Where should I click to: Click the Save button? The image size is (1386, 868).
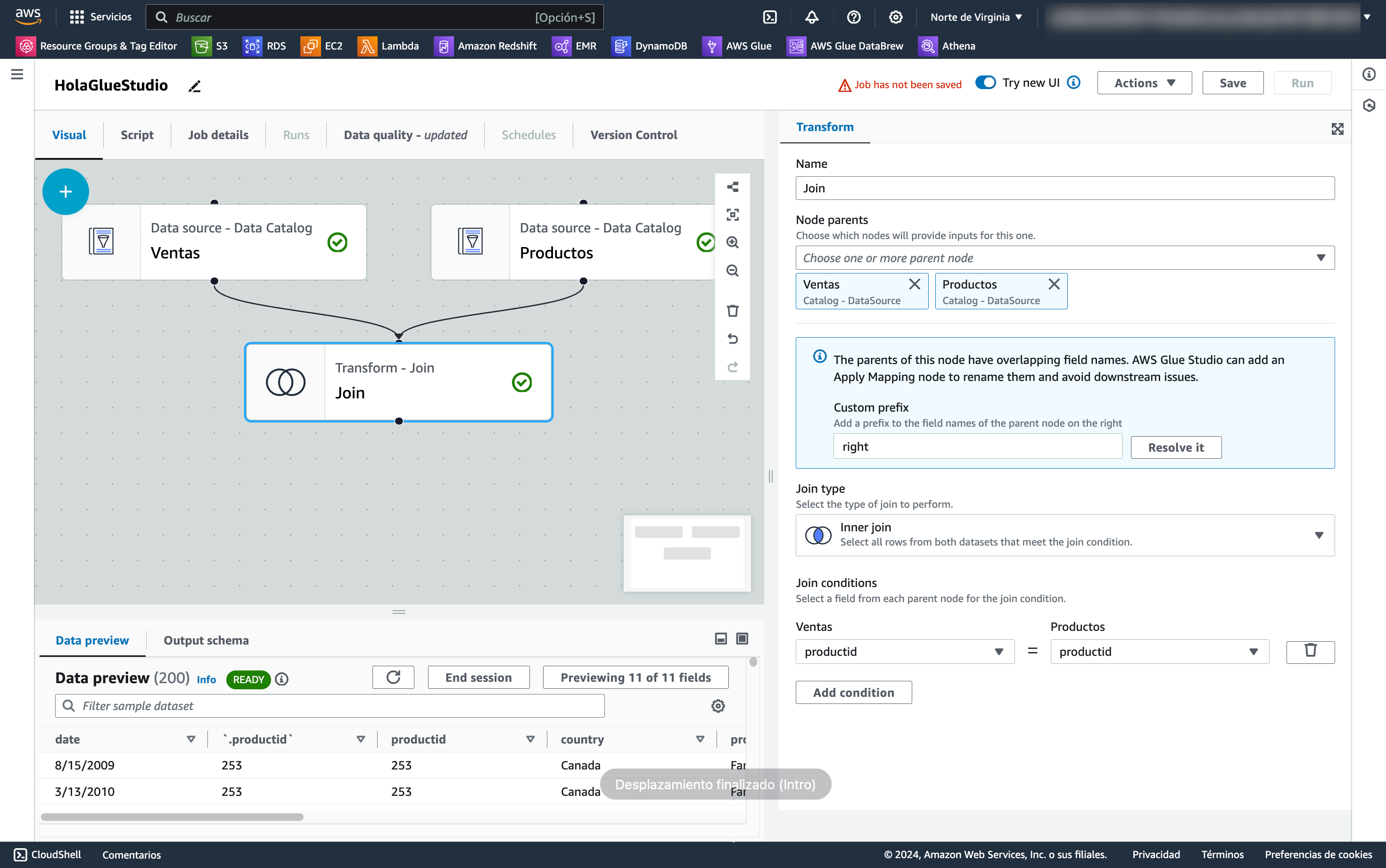point(1232,83)
